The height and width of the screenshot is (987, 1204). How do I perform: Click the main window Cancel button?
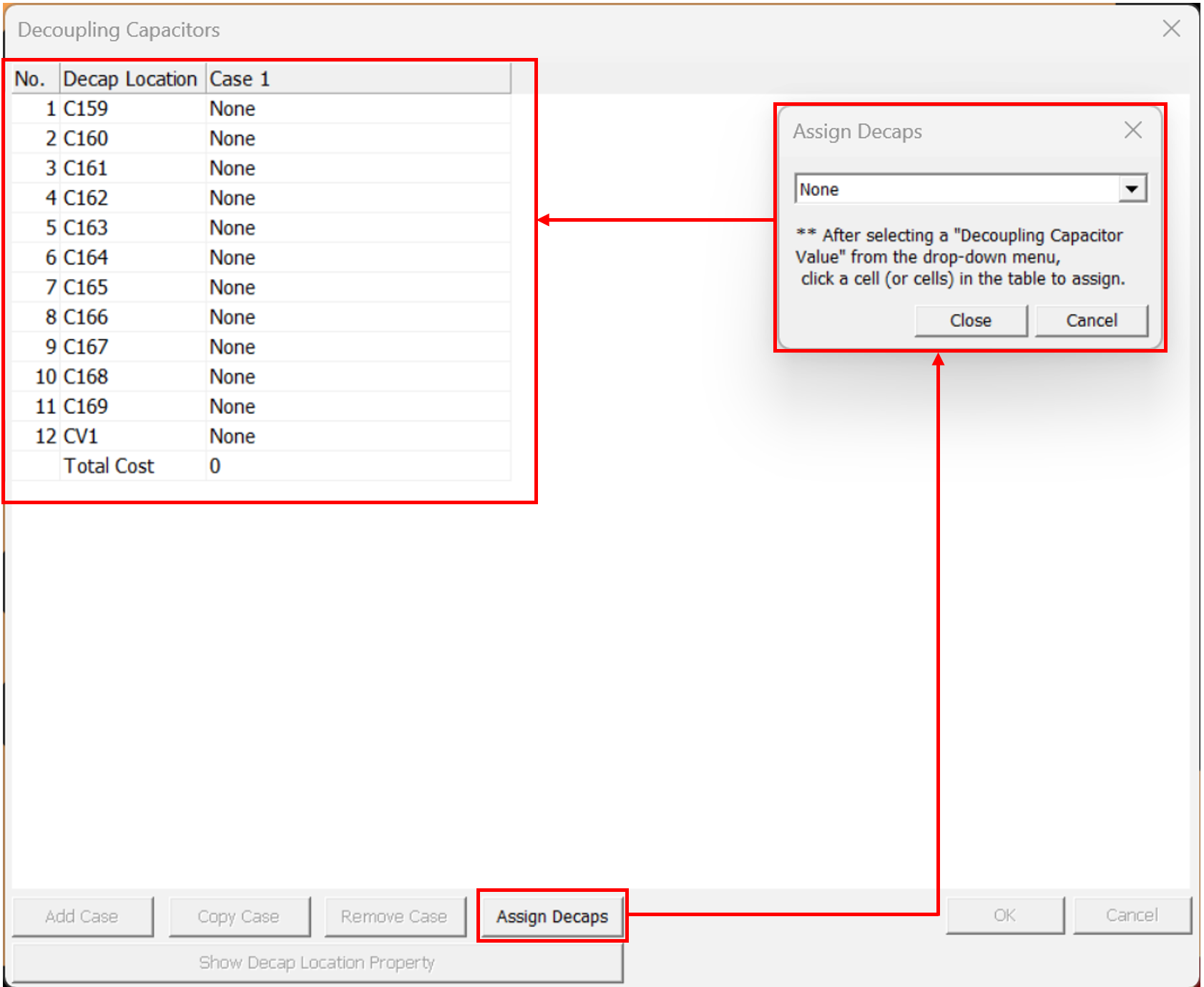pyautogui.click(x=1131, y=915)
